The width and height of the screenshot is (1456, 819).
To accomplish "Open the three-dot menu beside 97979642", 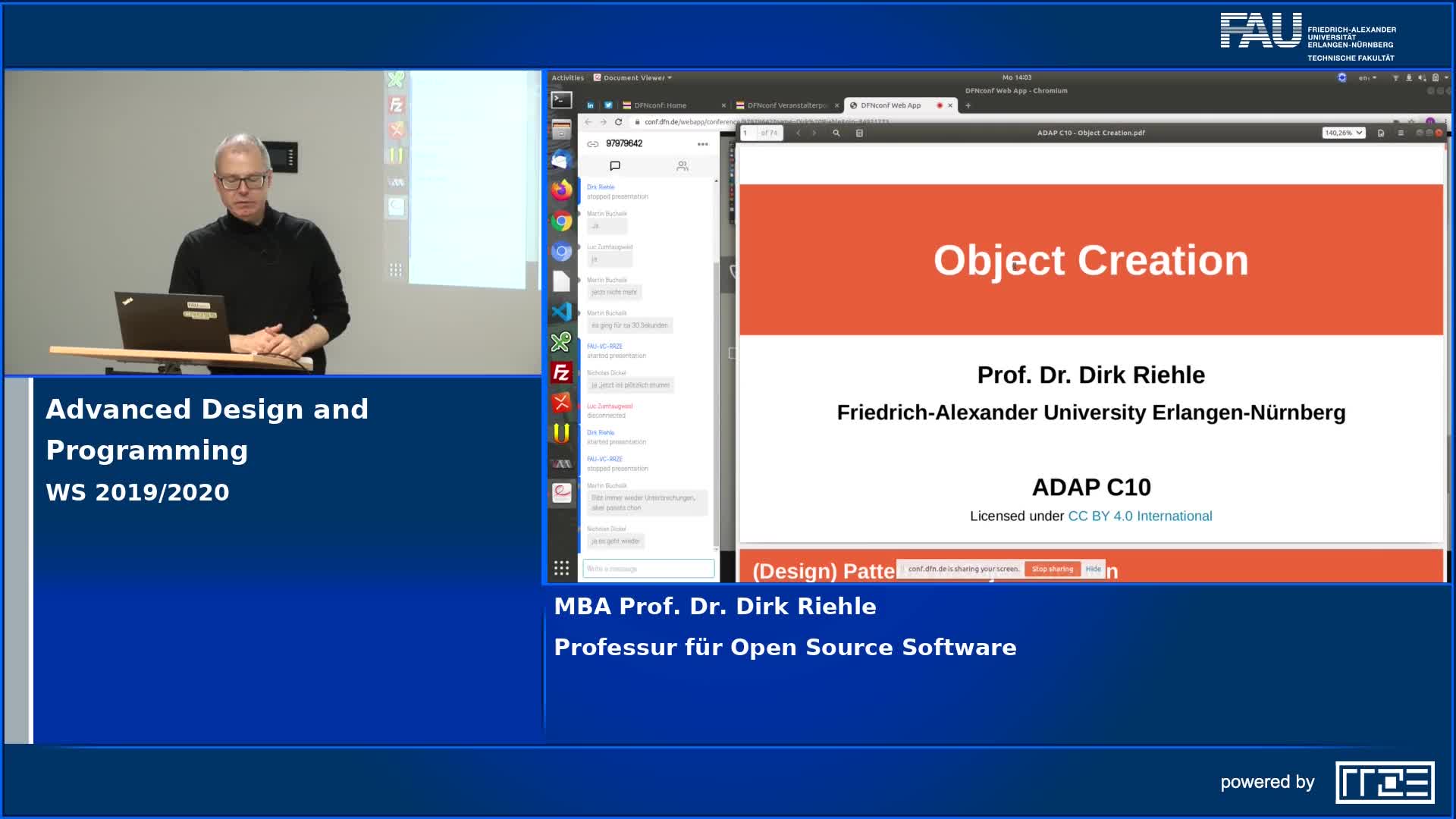I will click(702, 144).
